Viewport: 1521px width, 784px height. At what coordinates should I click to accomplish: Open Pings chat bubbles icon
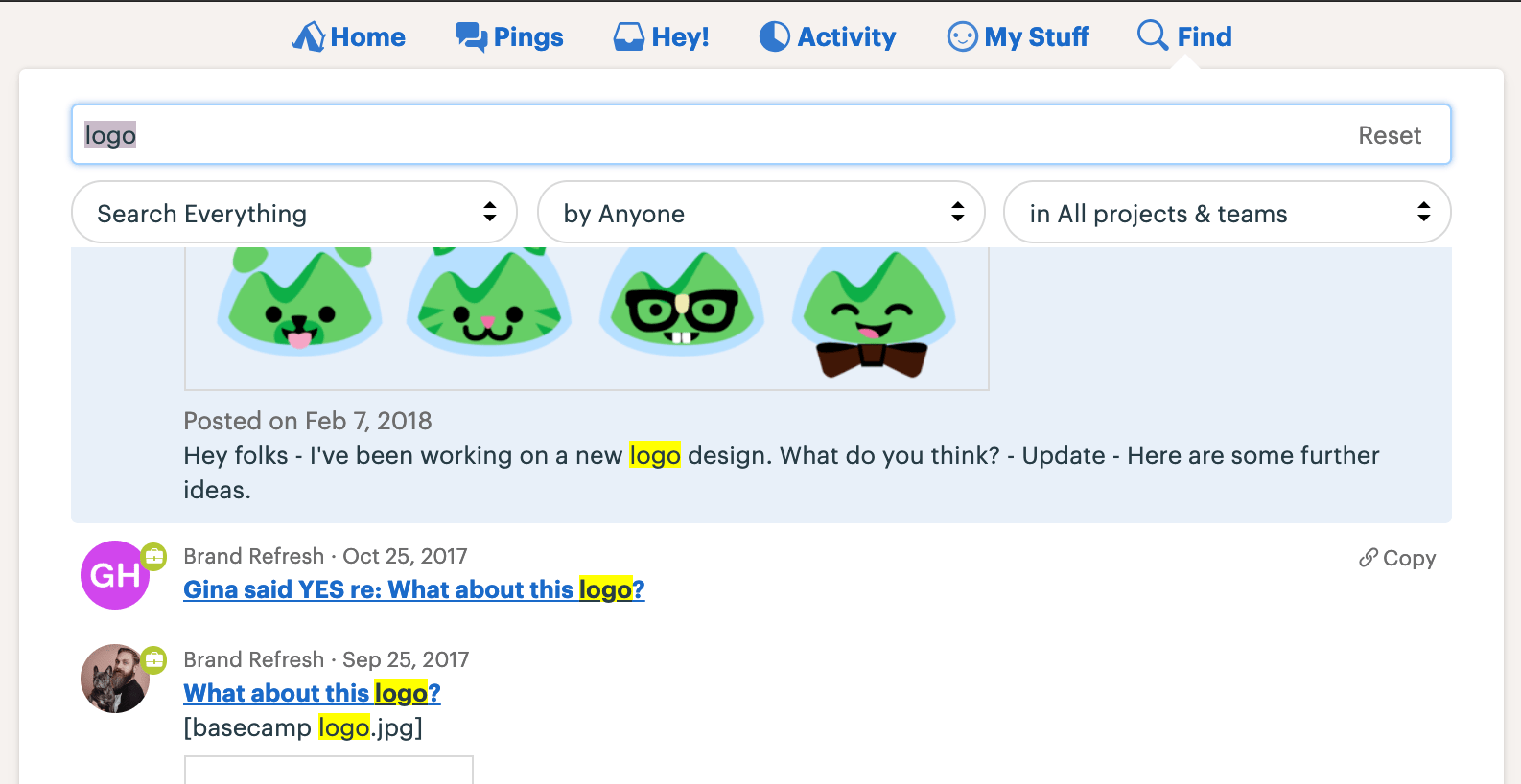click(x=471, y=36)
